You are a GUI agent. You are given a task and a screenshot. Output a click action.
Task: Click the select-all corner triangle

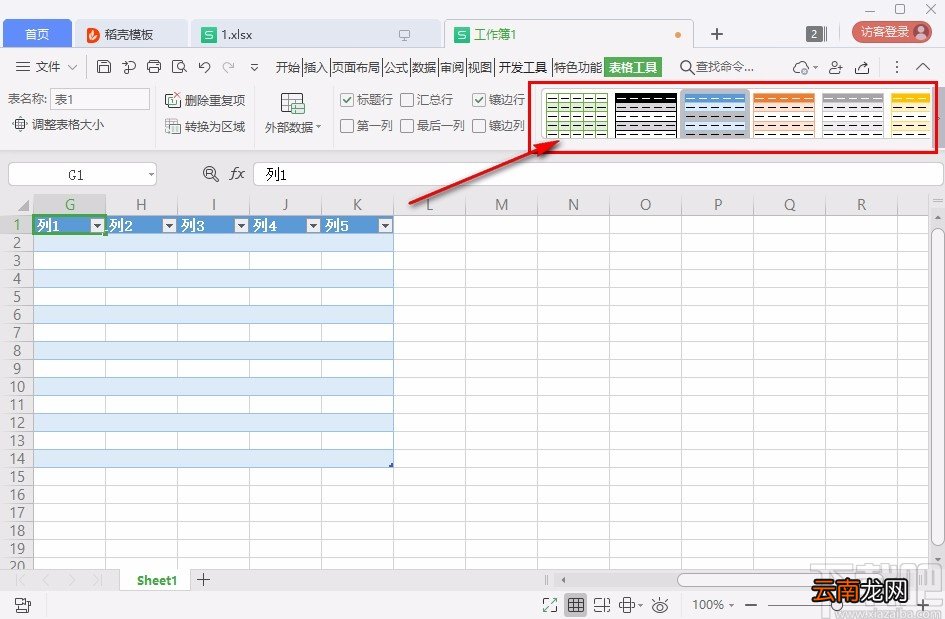click(23, 205)
